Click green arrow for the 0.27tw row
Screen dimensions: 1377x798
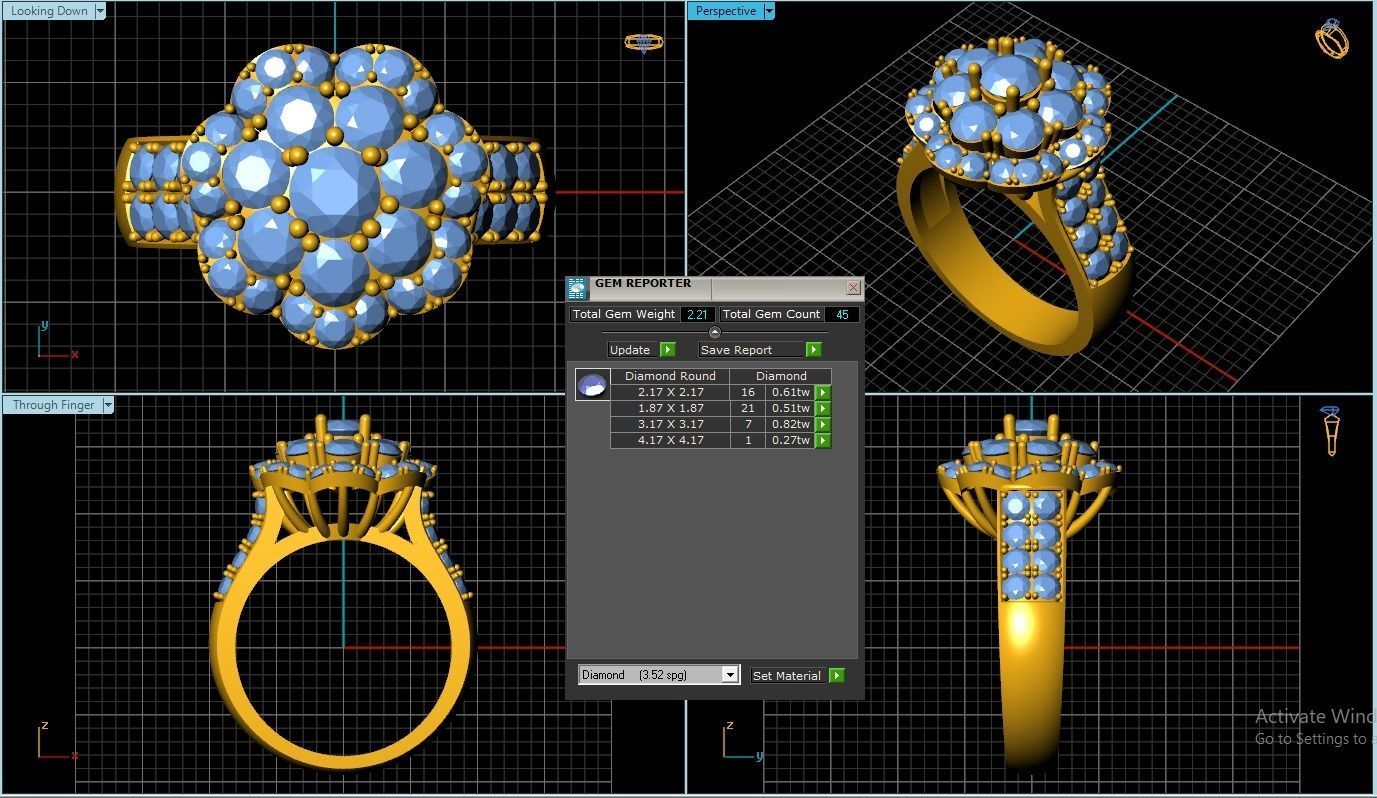point(823,441)
